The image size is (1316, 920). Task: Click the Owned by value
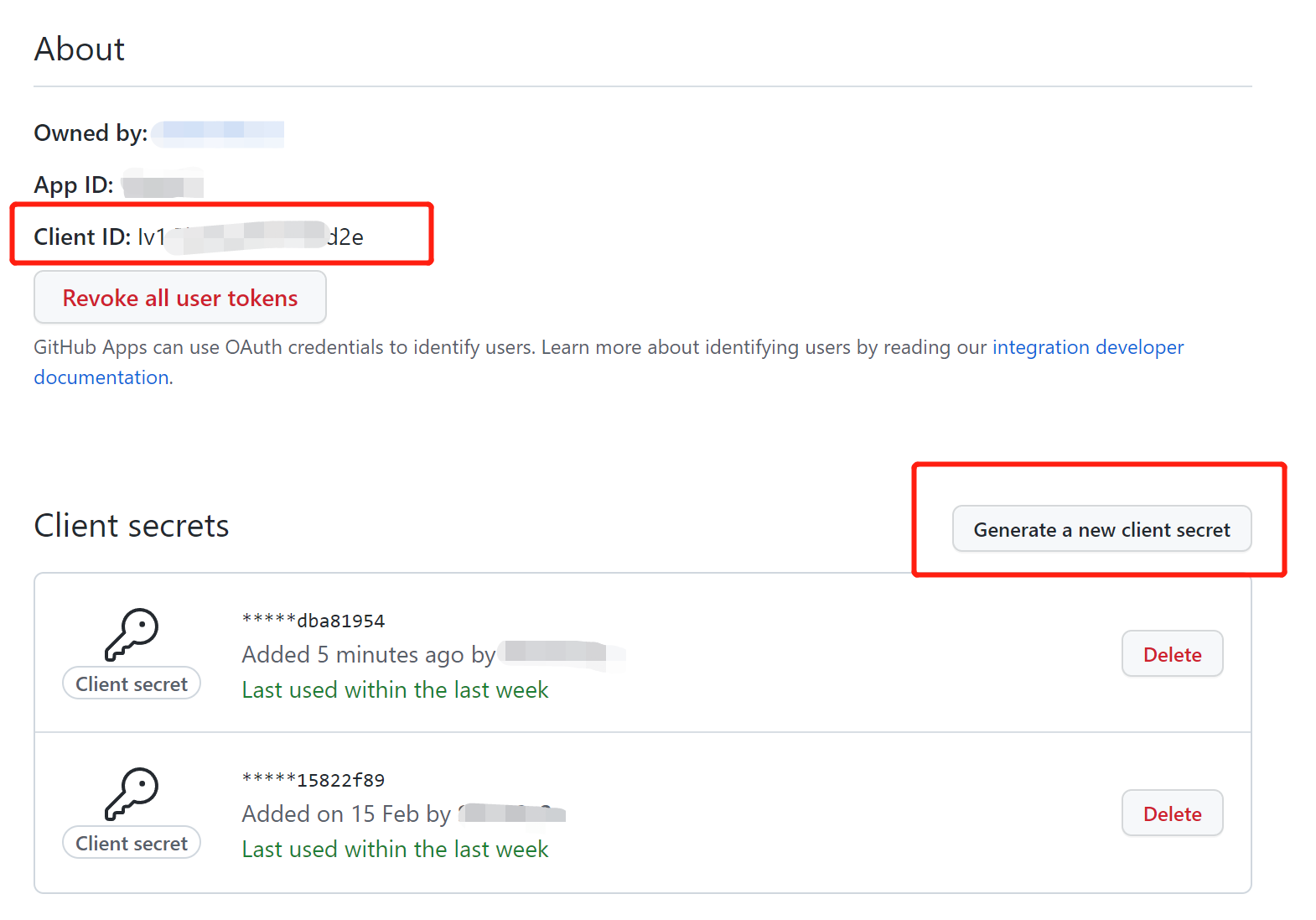[218, 133]
